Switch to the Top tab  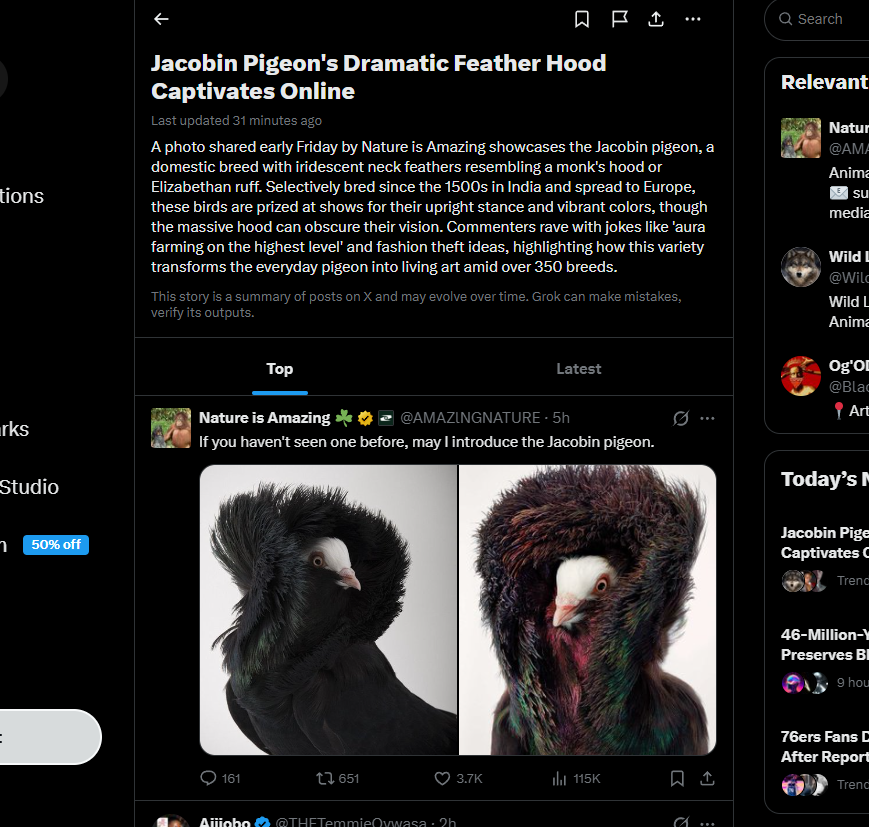pyautogui.click(x=279, y=369)
